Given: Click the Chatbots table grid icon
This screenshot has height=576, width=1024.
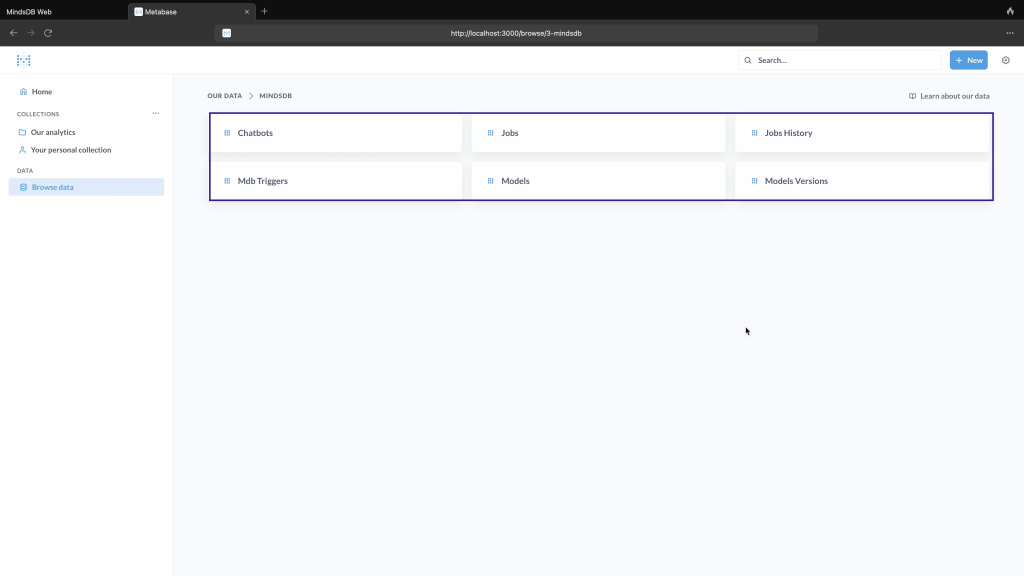Looking at the screenshot, I should [227, 133].
